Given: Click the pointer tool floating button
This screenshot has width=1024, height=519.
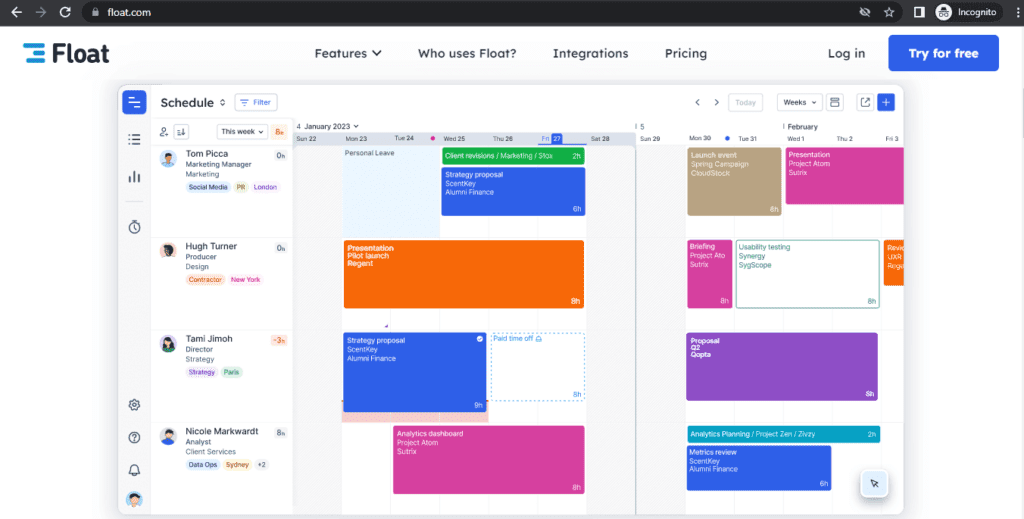Looking at the screenshot, I should click(874, 484).
